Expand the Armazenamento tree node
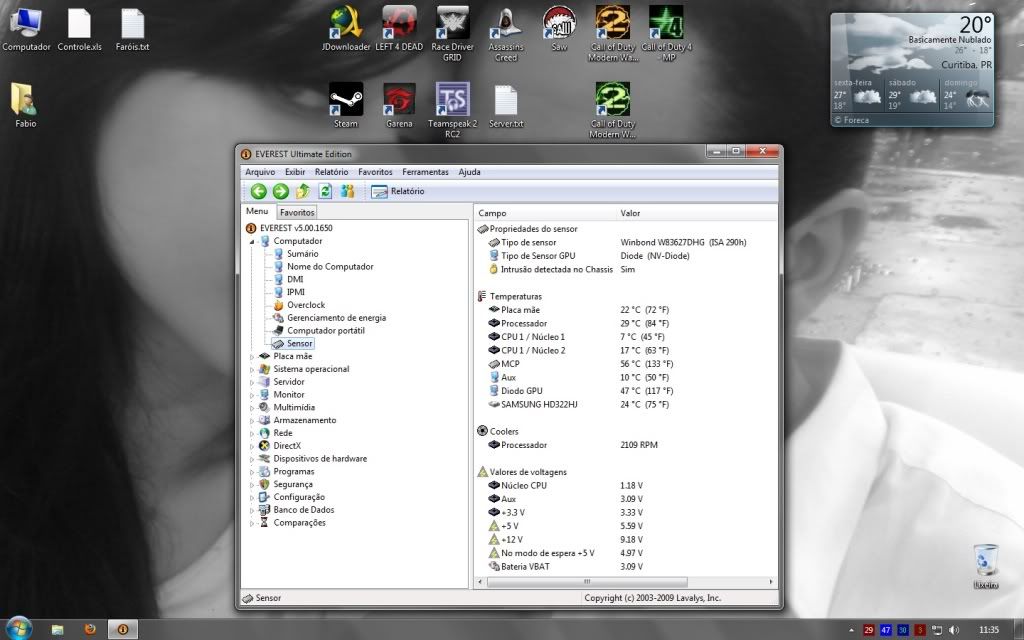This screenshot has height=640, width=1024. (251, 421)
